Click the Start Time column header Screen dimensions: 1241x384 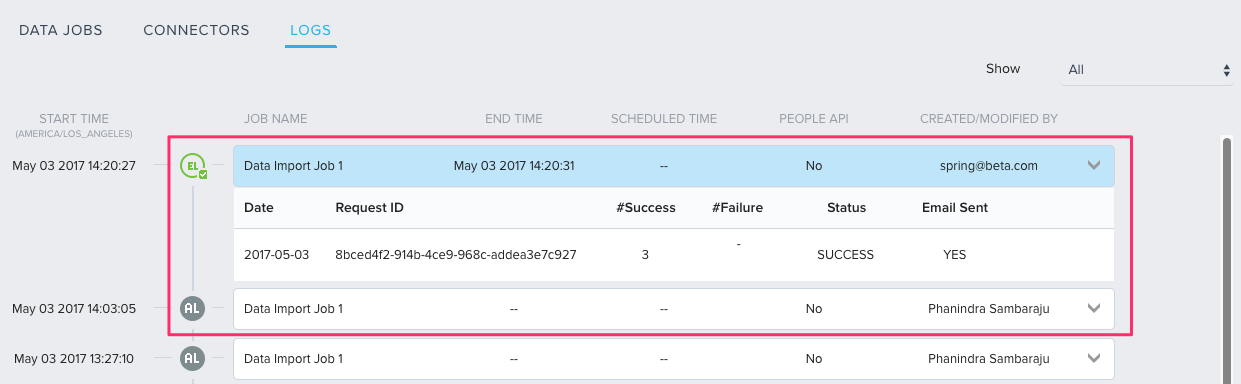click(74, 119)
